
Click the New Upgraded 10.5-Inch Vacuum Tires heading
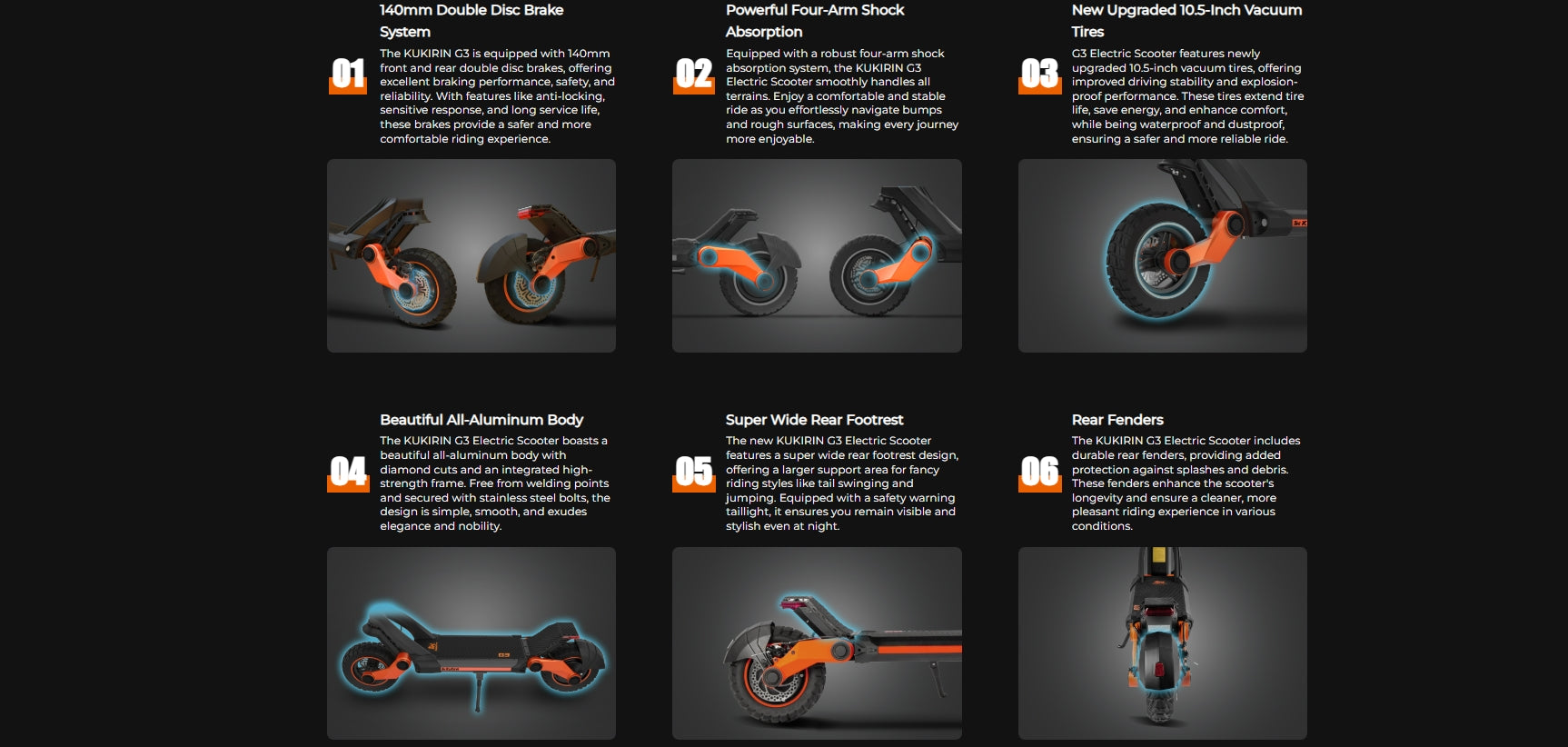(1186, 21)
